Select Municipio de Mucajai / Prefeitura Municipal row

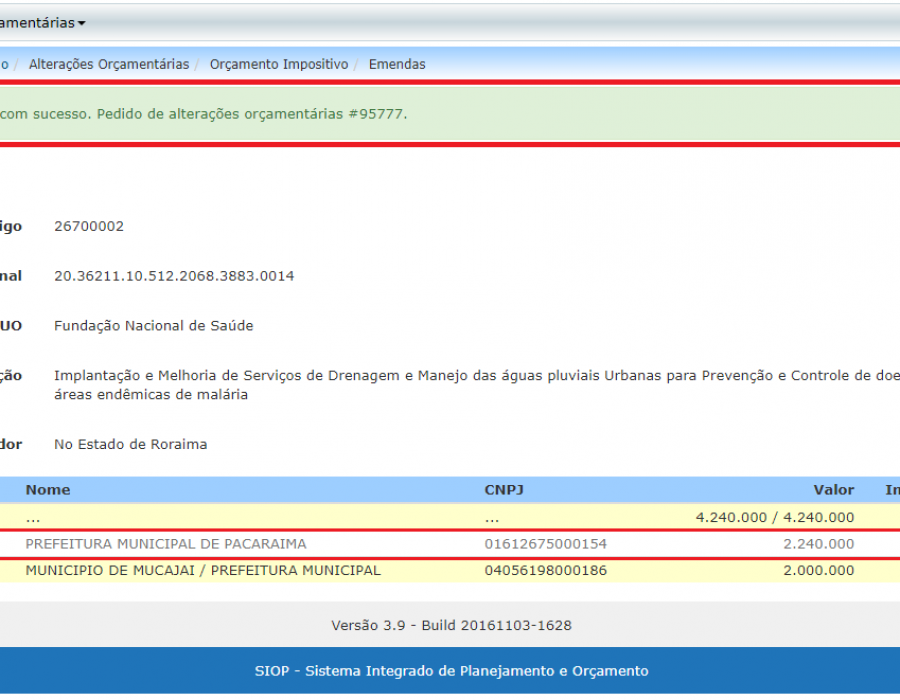tap(450, 571)
